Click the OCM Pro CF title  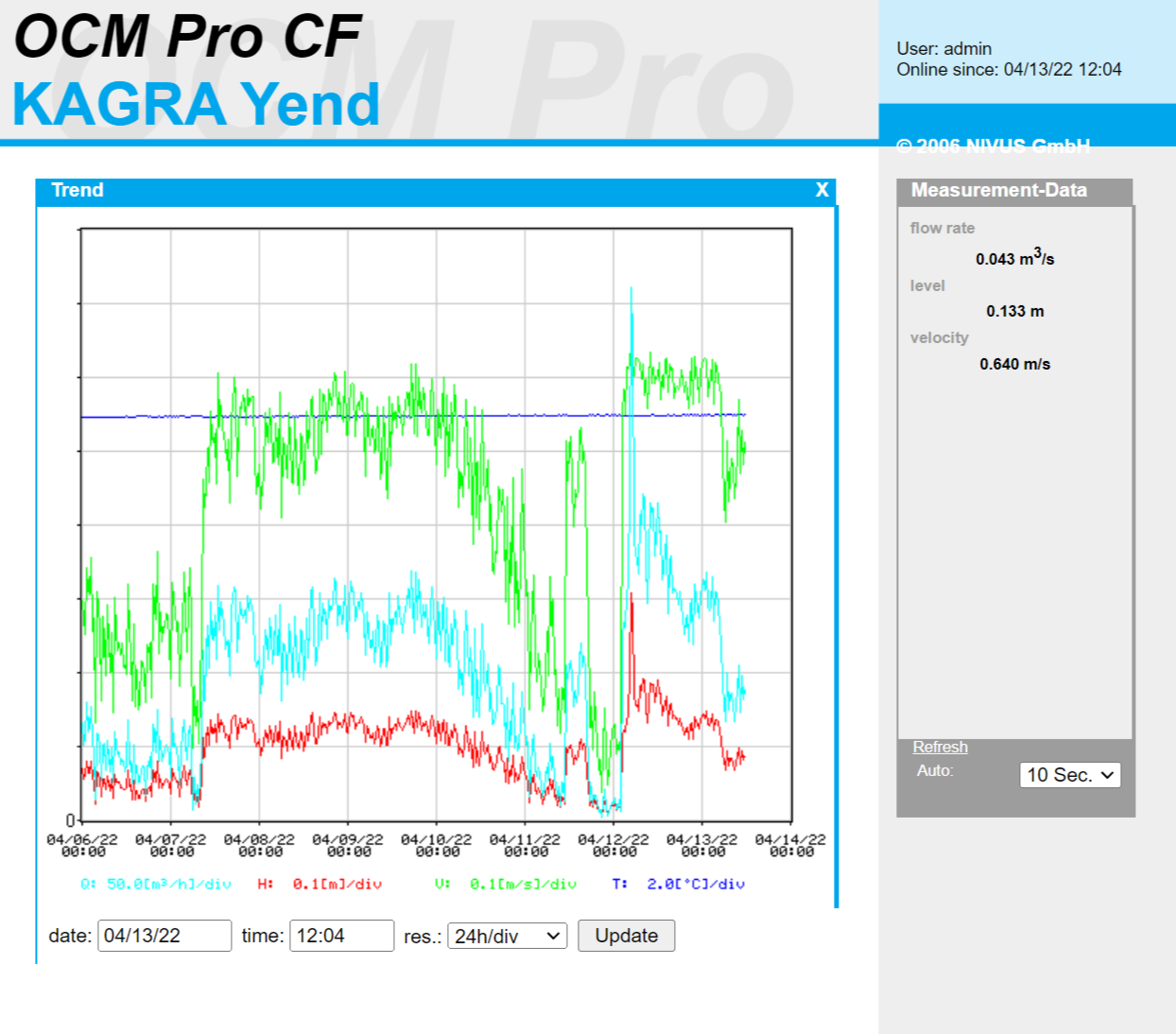pyautogui.click(x=187, y=37)
